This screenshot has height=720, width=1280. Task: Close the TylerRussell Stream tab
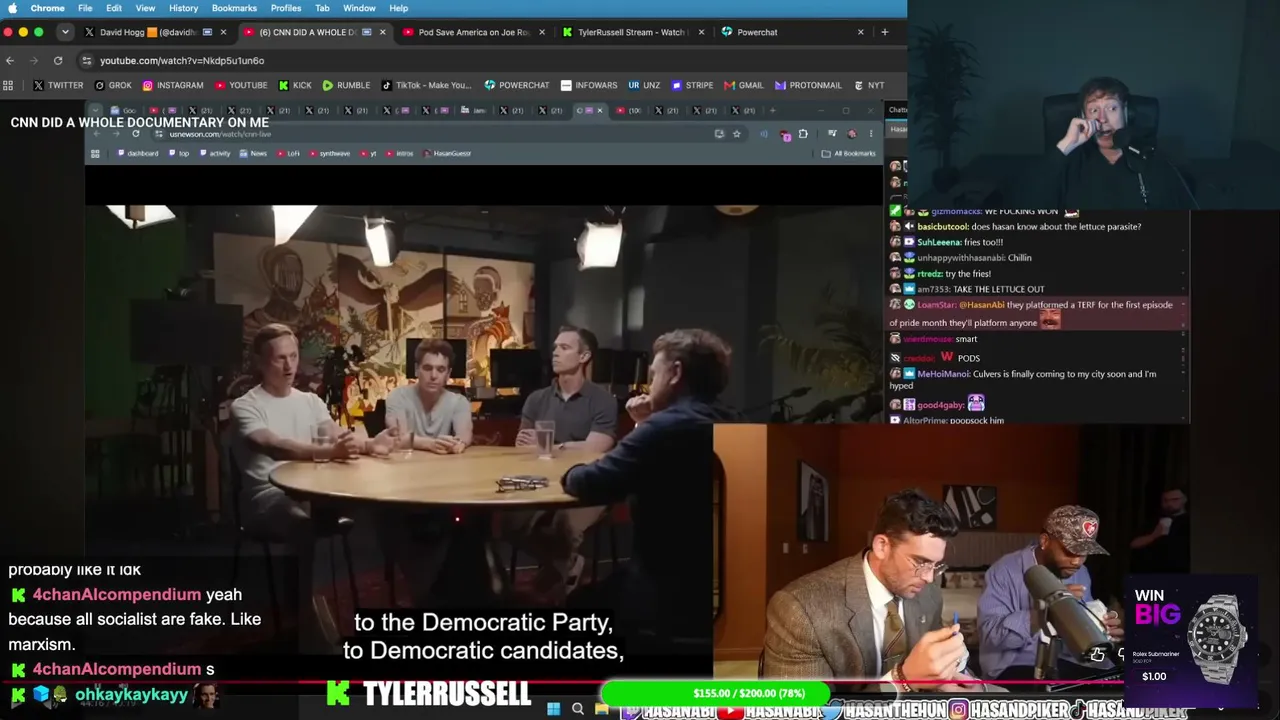coord(700,32)
